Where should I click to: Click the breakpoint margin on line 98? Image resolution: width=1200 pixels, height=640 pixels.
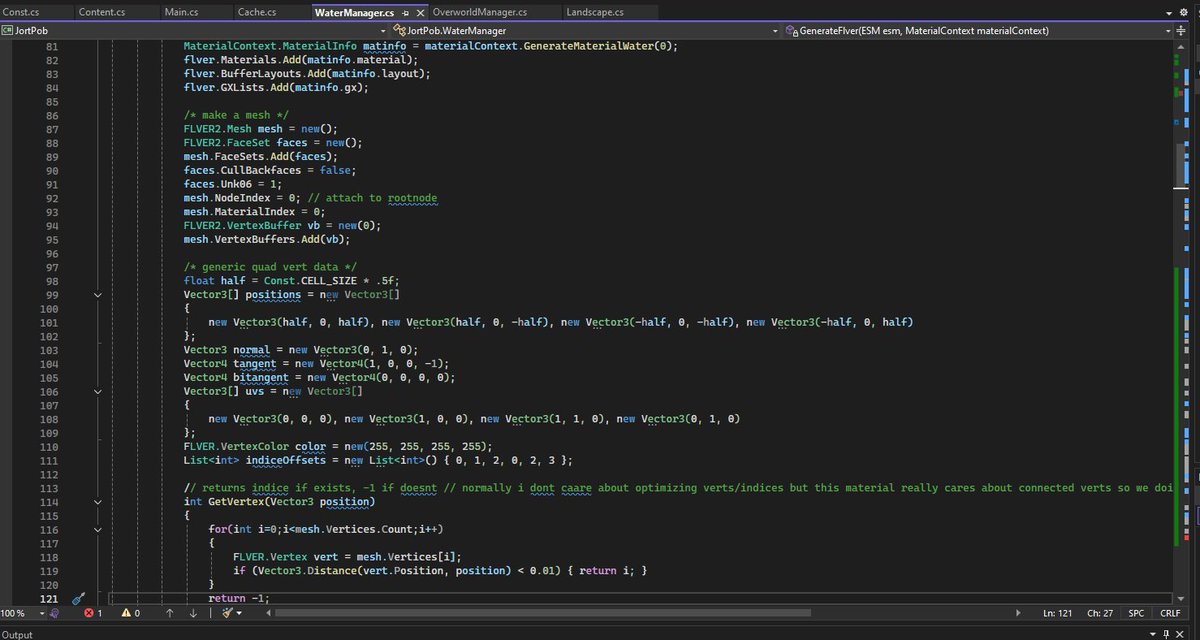point(8,281)
